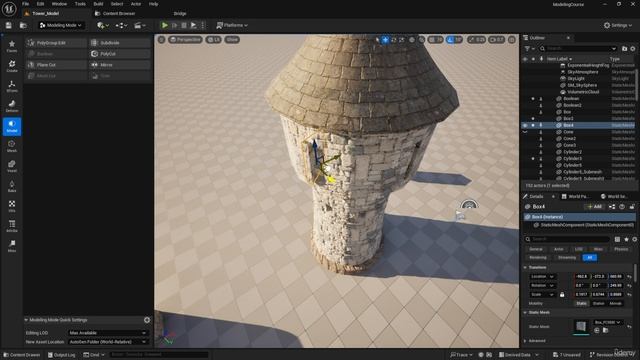Open the Create tool category
The image size is (640, 360).
(x=12, y=66)
